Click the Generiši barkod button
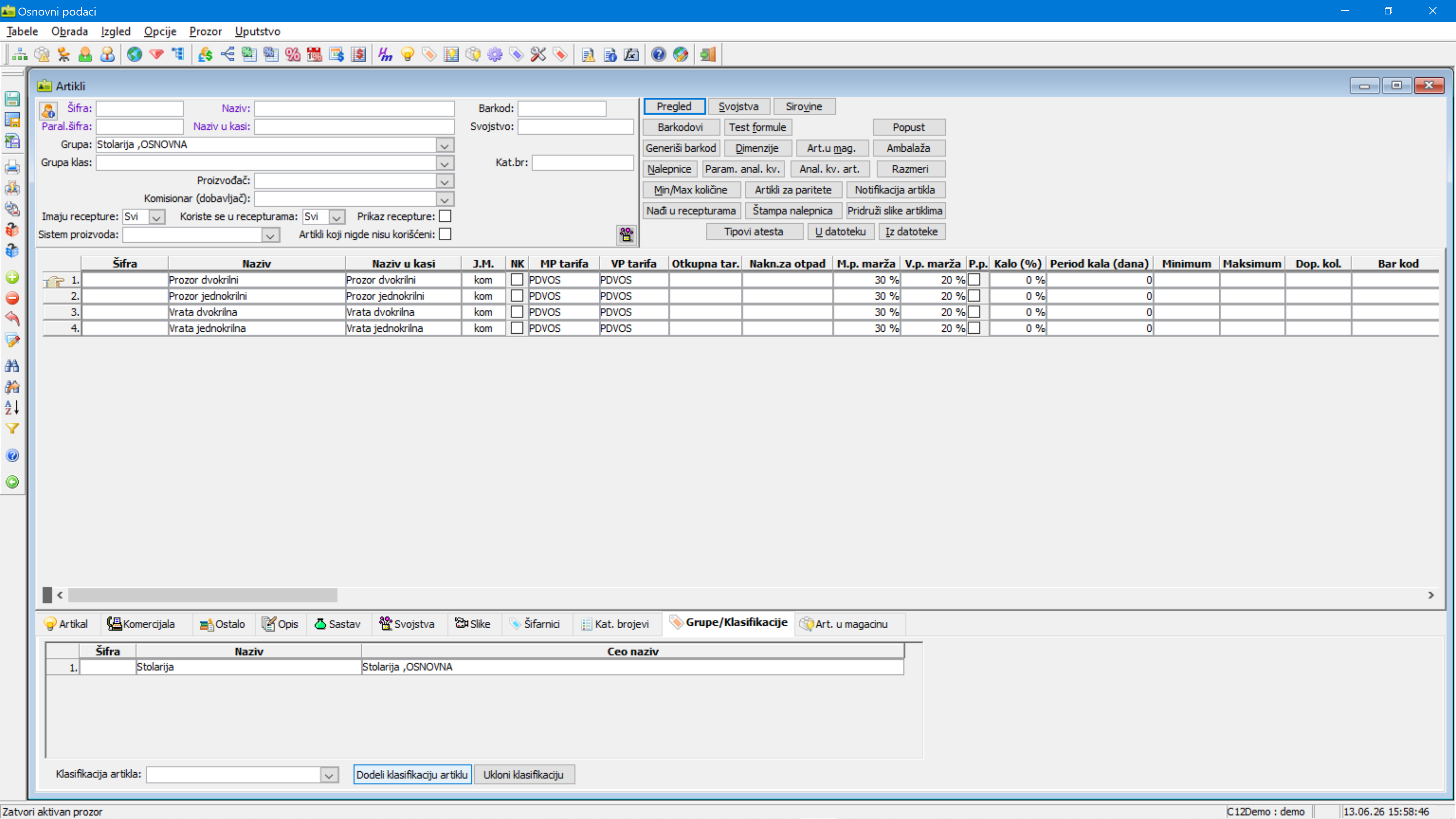The width and height of the screenshot is (1456, 819). (681, 148)
